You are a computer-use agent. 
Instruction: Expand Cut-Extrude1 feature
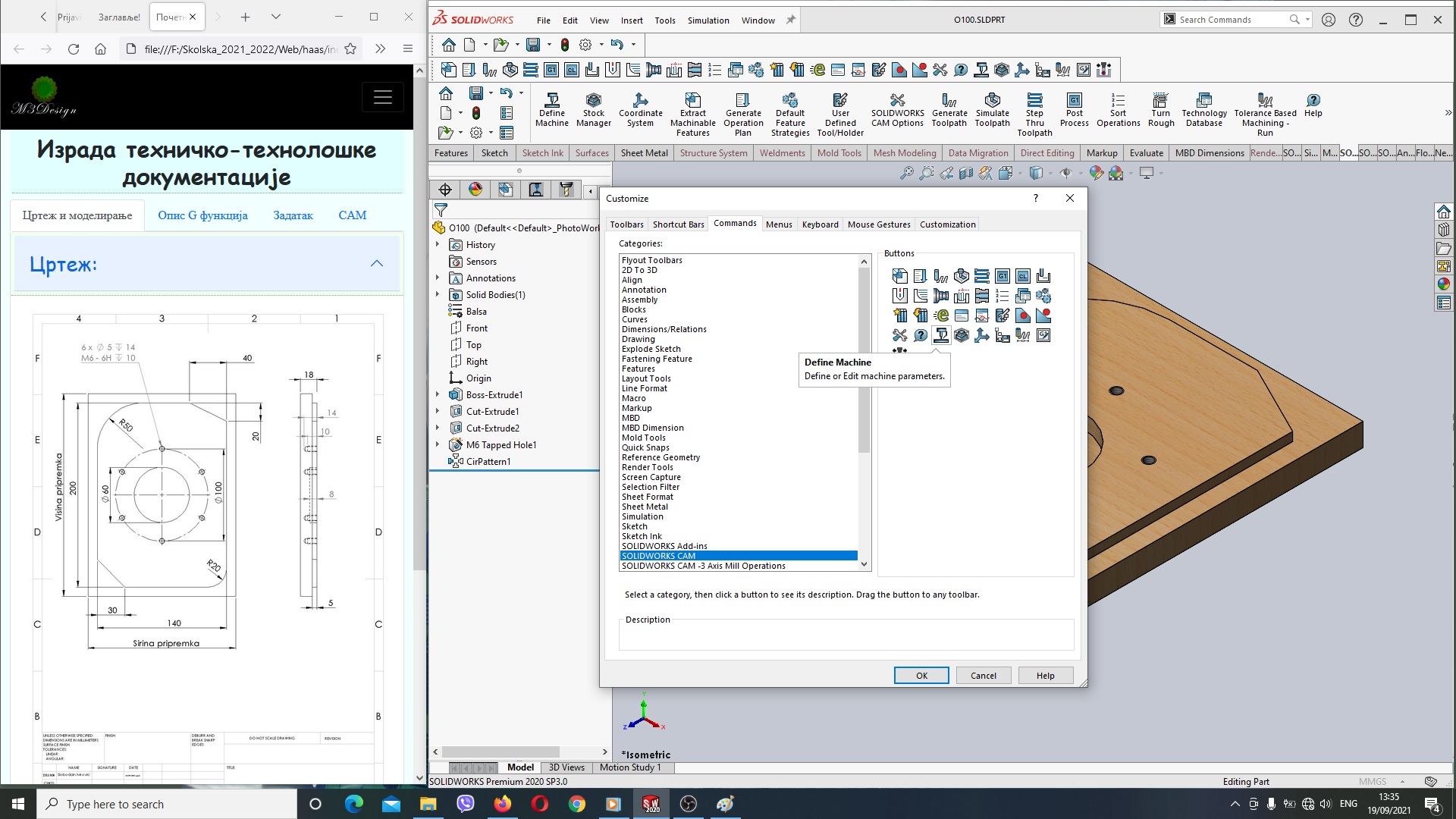(438, 411)
